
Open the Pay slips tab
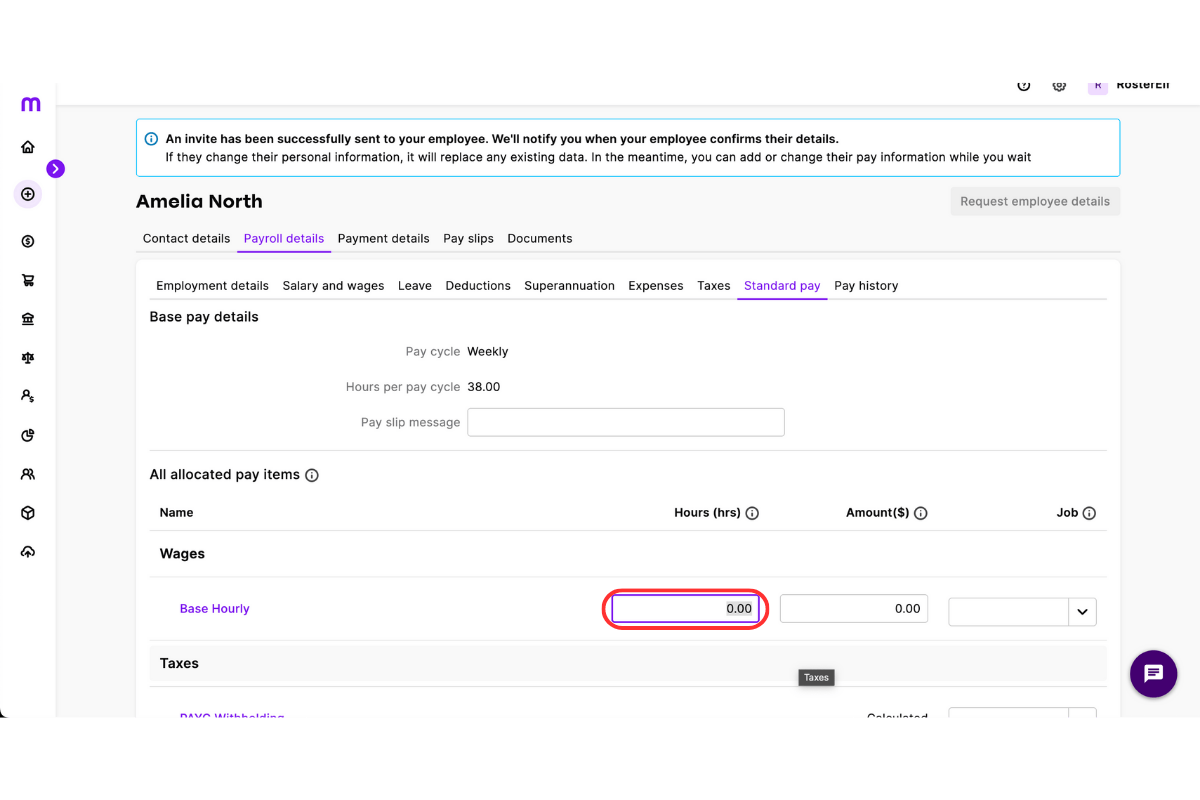tap(468, 238)
